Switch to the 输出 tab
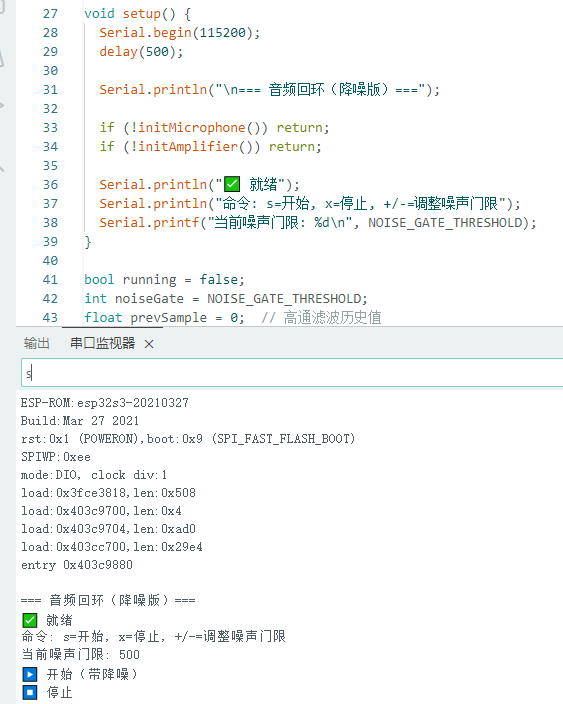This screenshot has height=704, width=563. click(x=36, y=343)
